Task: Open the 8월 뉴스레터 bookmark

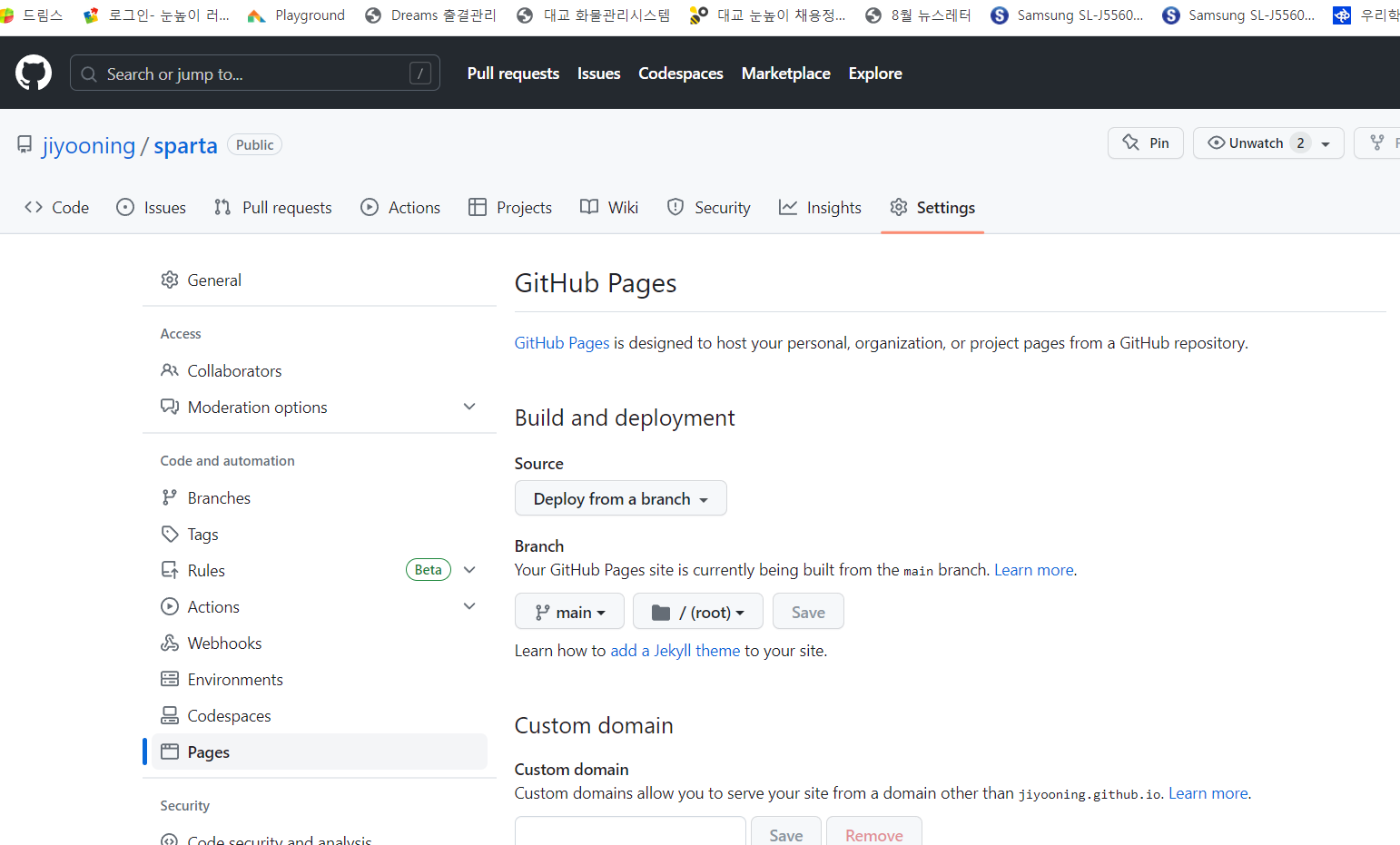Action: pos(918,15)
